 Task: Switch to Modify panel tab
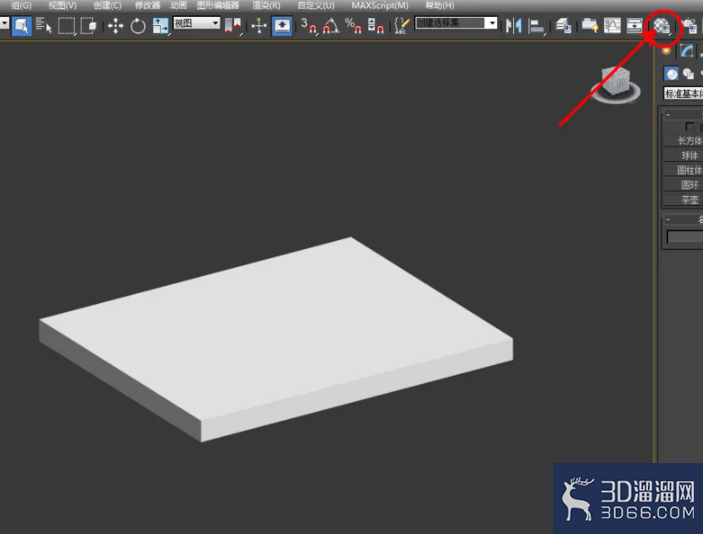[686, 51]
